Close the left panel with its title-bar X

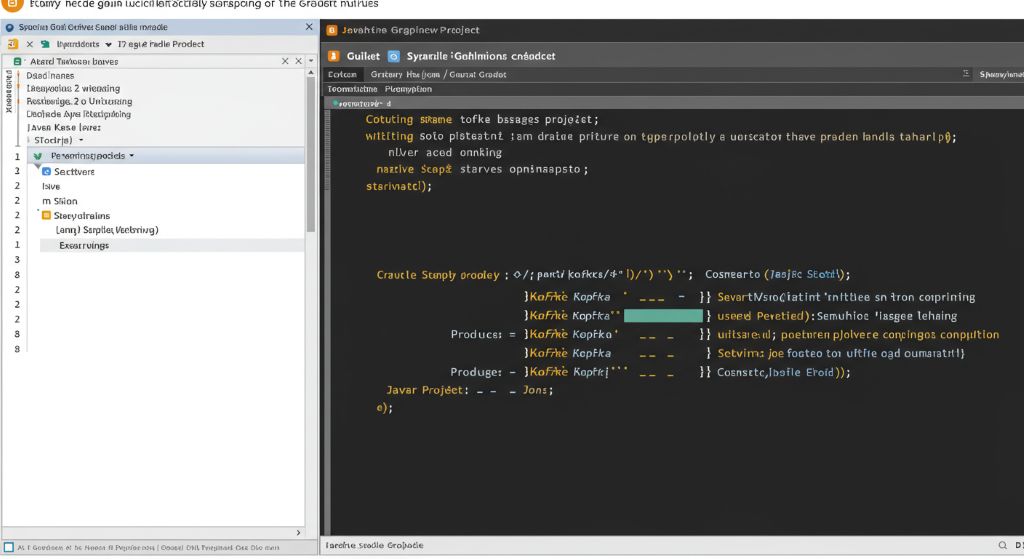coord(309,27)
